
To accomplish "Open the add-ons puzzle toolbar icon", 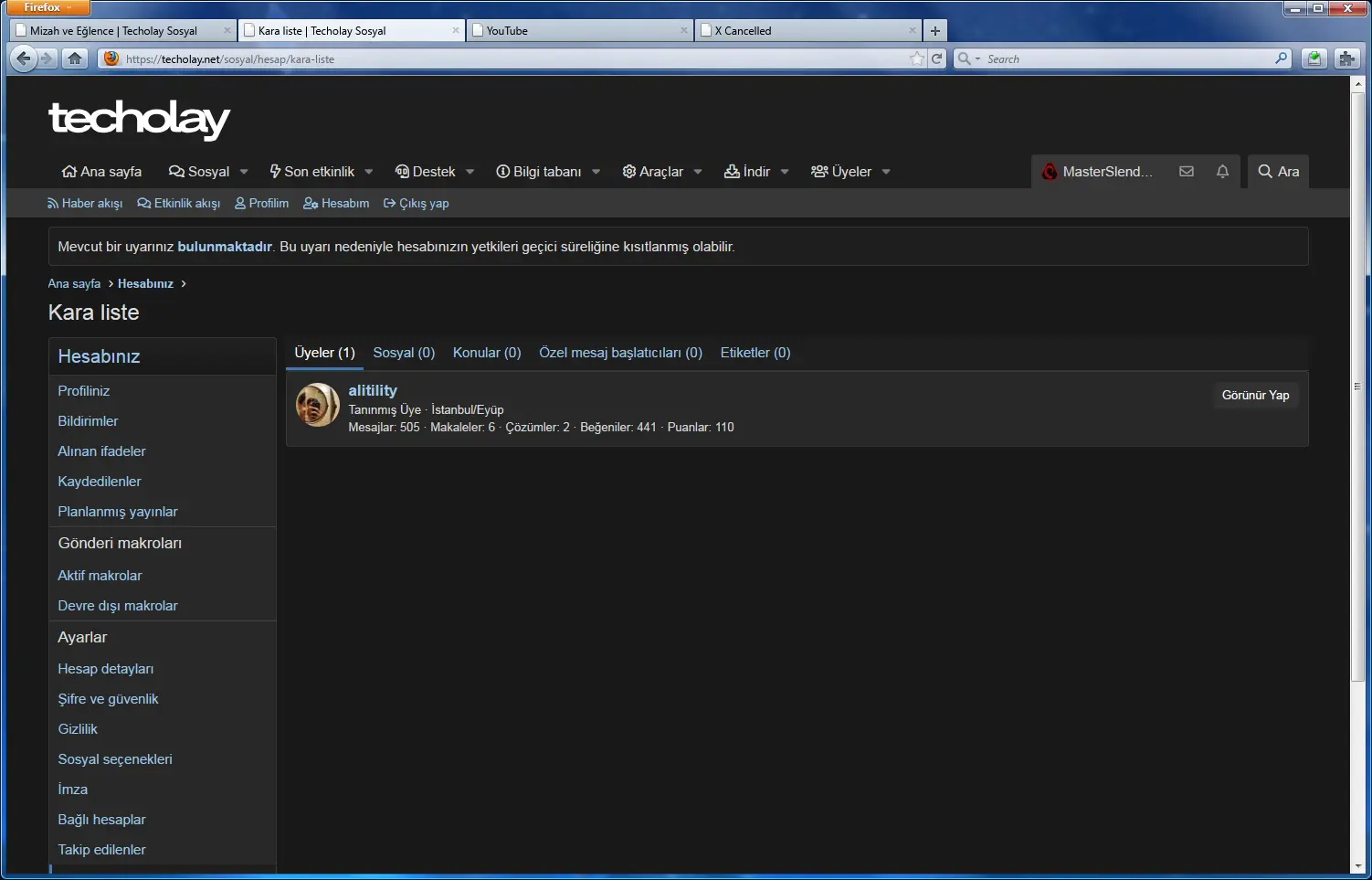I will pos(1347,58).
